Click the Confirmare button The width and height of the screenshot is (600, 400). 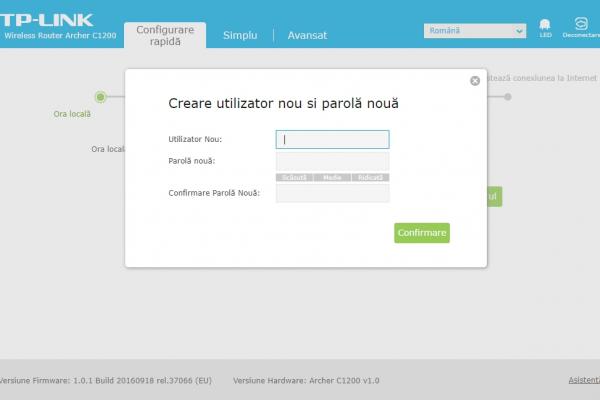point(422,233)
